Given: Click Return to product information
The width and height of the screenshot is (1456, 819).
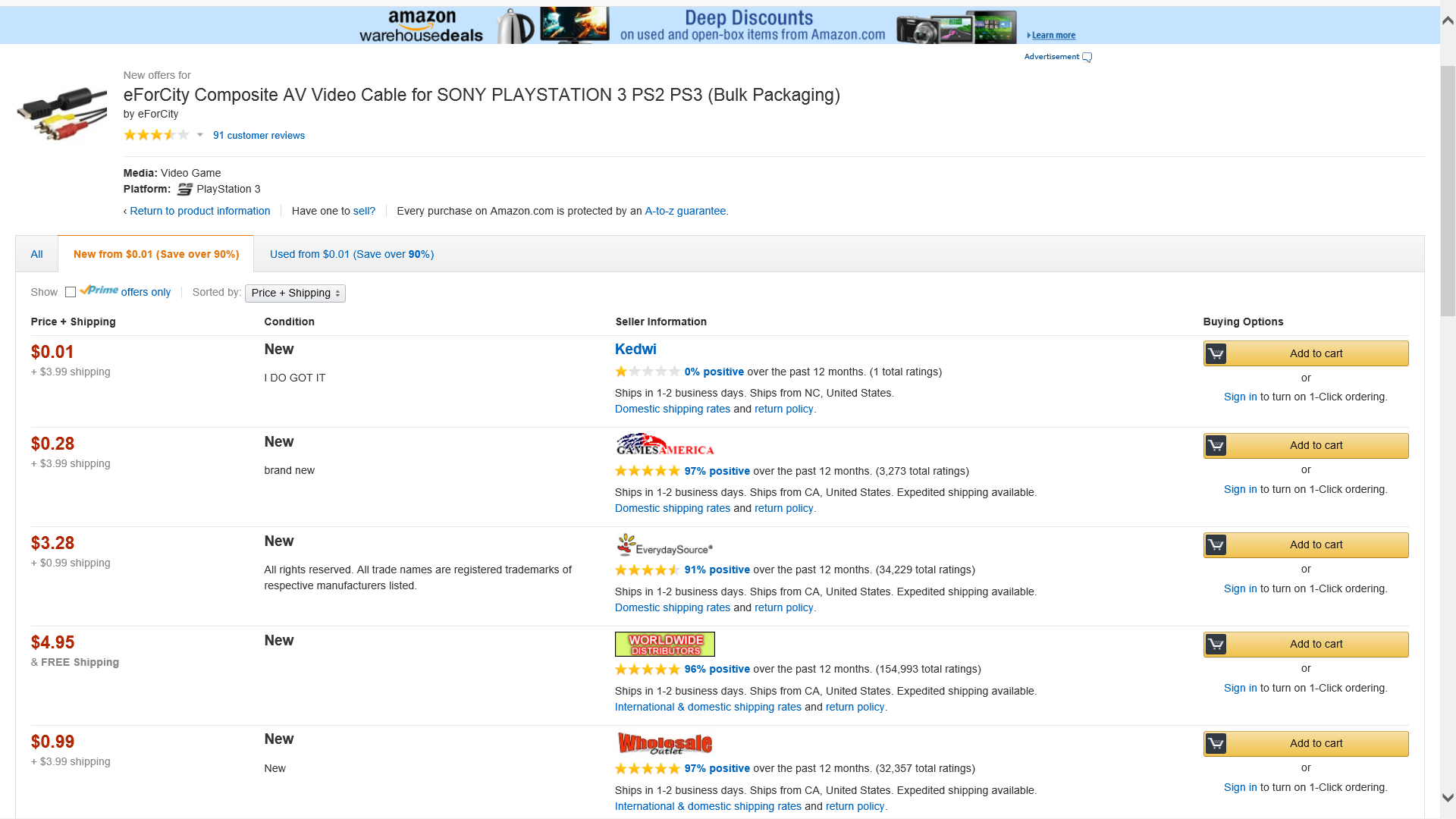Looking at the screenshot, I should [200, 211].
